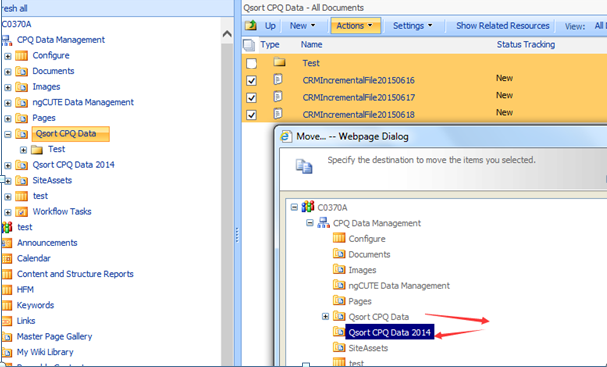Check the Test folder row checkbox
The width and height of the screenshot is (607, 367).
tap(251, 63)
